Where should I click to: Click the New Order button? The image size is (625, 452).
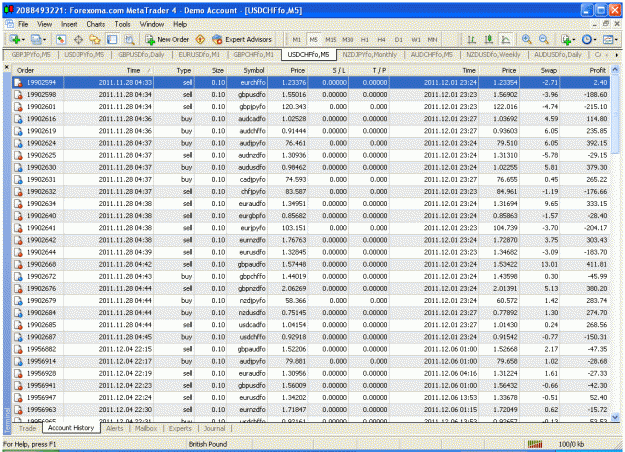(167, 39)
